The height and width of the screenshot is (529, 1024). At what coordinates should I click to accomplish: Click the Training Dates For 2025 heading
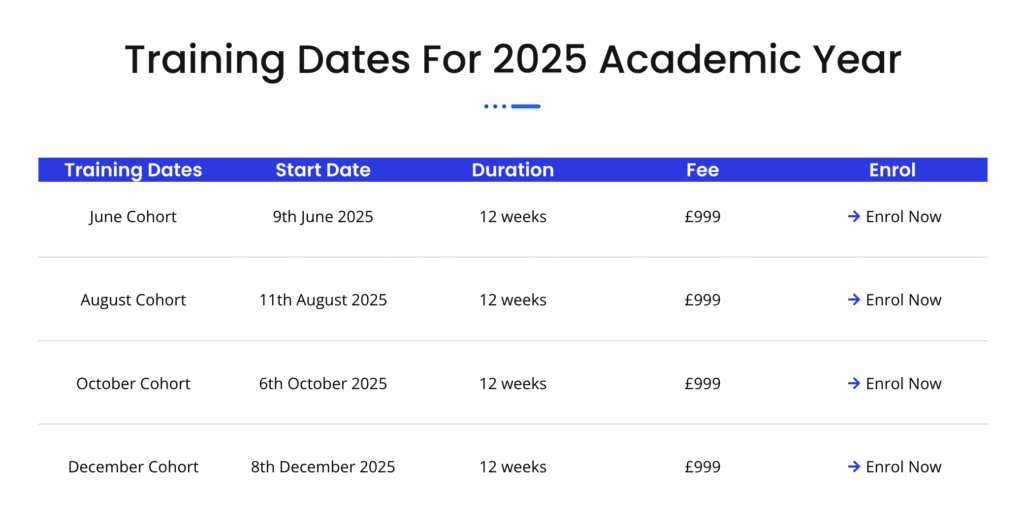pos(513,59)
